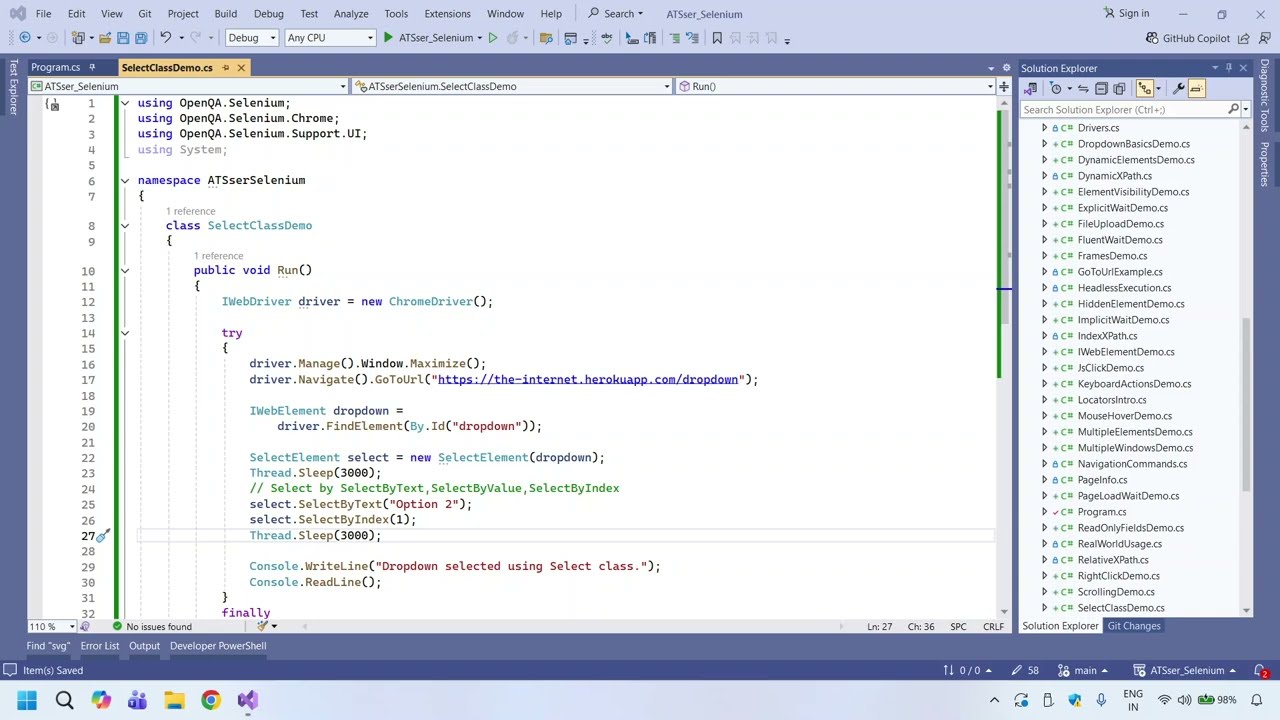Collapse the namespace ATSserSelenium code block
The height and width of the screenshot is (720, 1280).
point(125,180)
